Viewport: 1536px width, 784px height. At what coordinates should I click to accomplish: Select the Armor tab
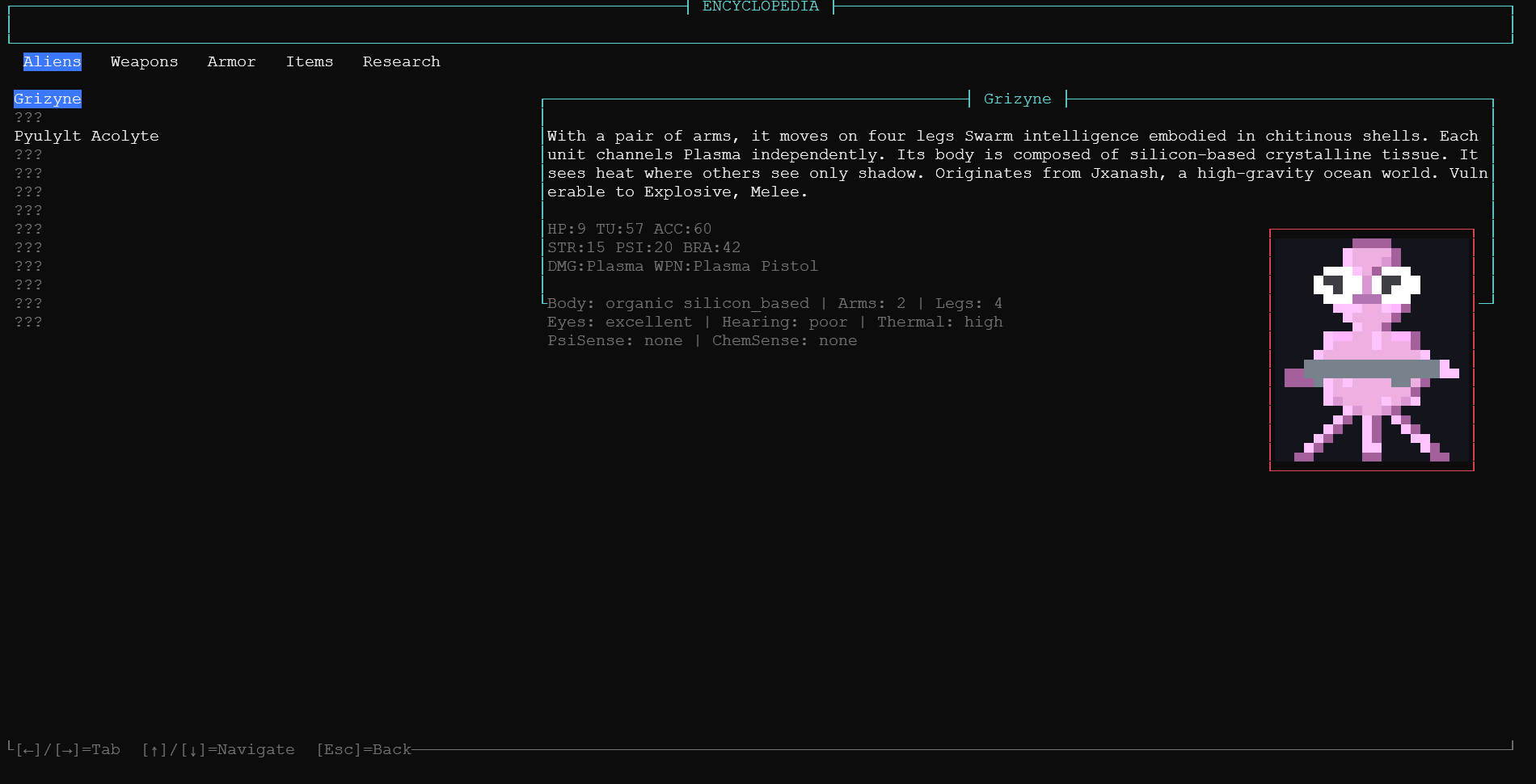[231, 61]
